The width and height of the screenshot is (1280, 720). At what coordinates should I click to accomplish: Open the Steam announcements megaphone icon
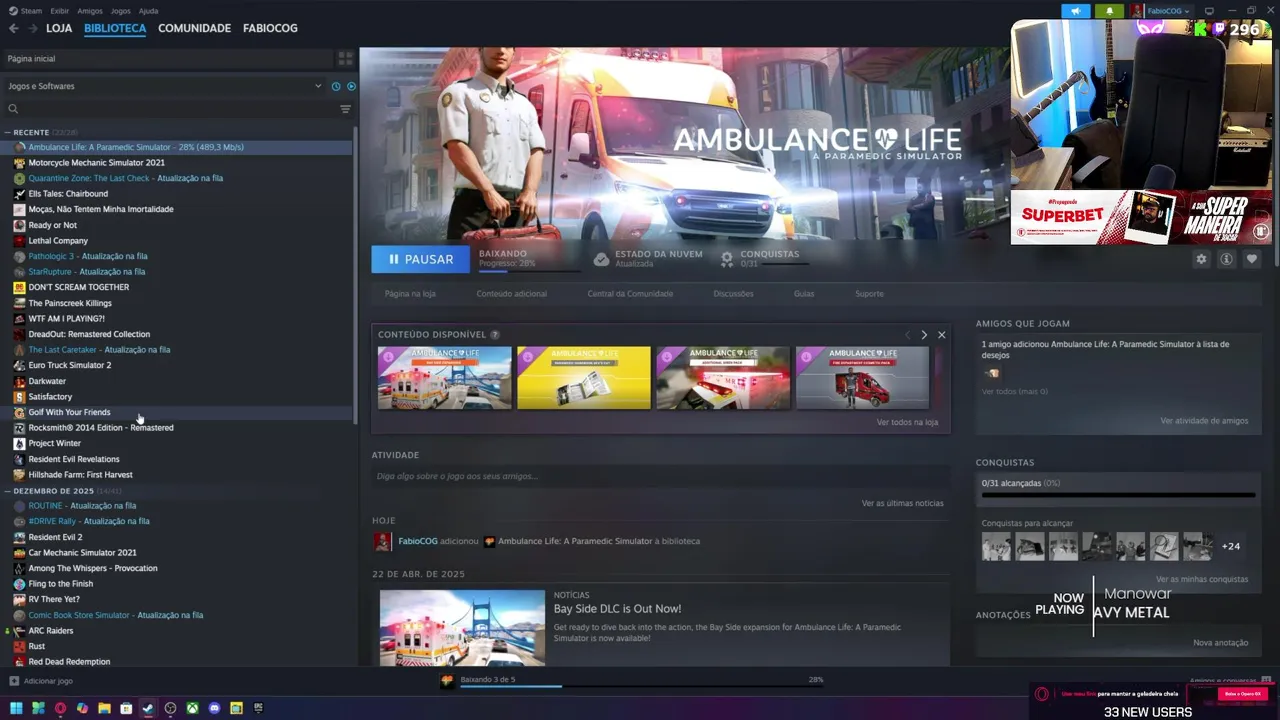click(x=1076, y=11)
